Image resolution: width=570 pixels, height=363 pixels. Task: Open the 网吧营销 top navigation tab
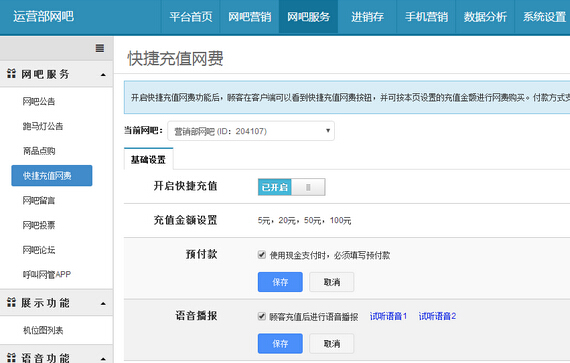250,17
